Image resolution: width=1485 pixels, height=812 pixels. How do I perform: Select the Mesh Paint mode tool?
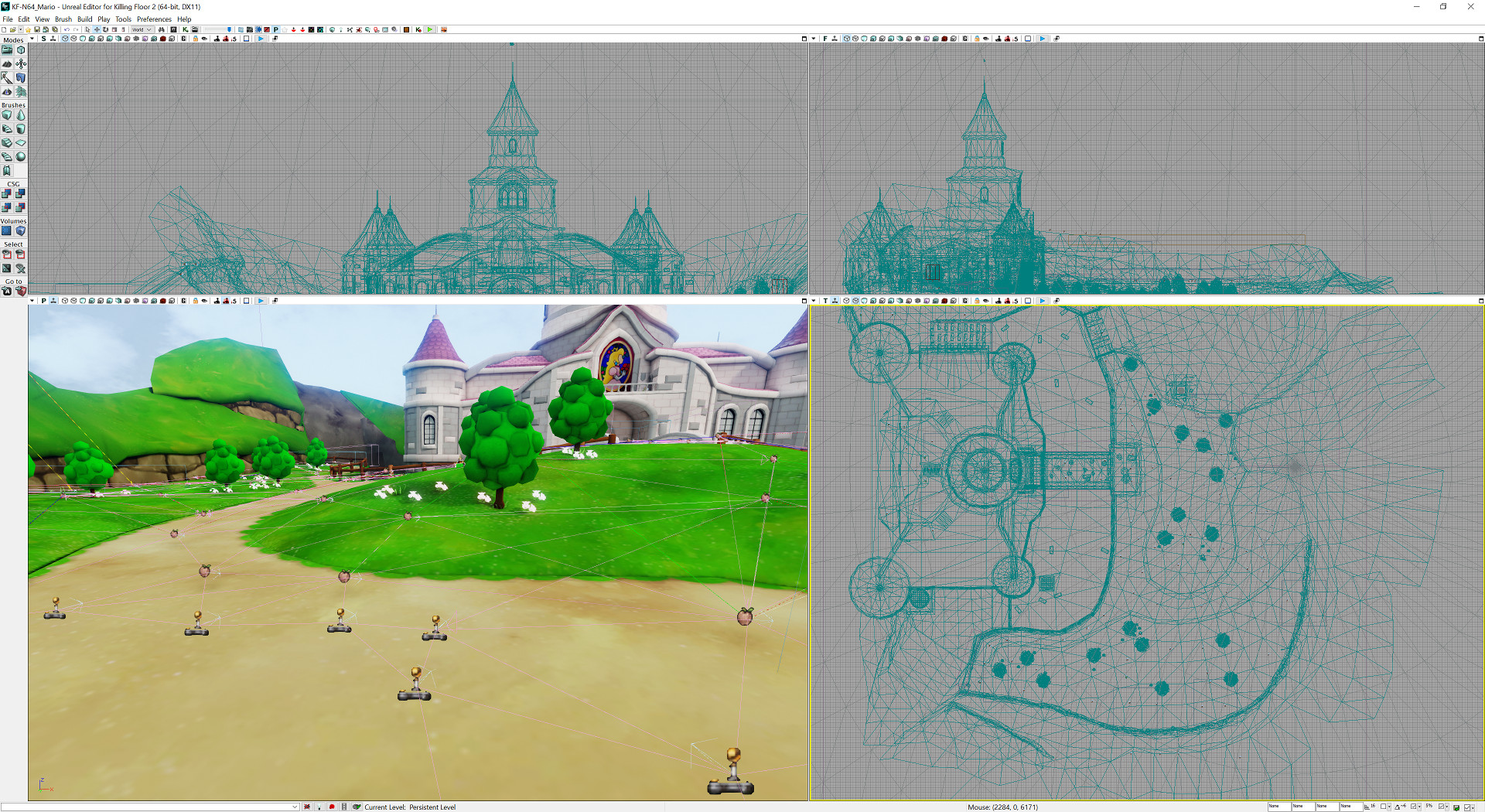coord(7,78)
